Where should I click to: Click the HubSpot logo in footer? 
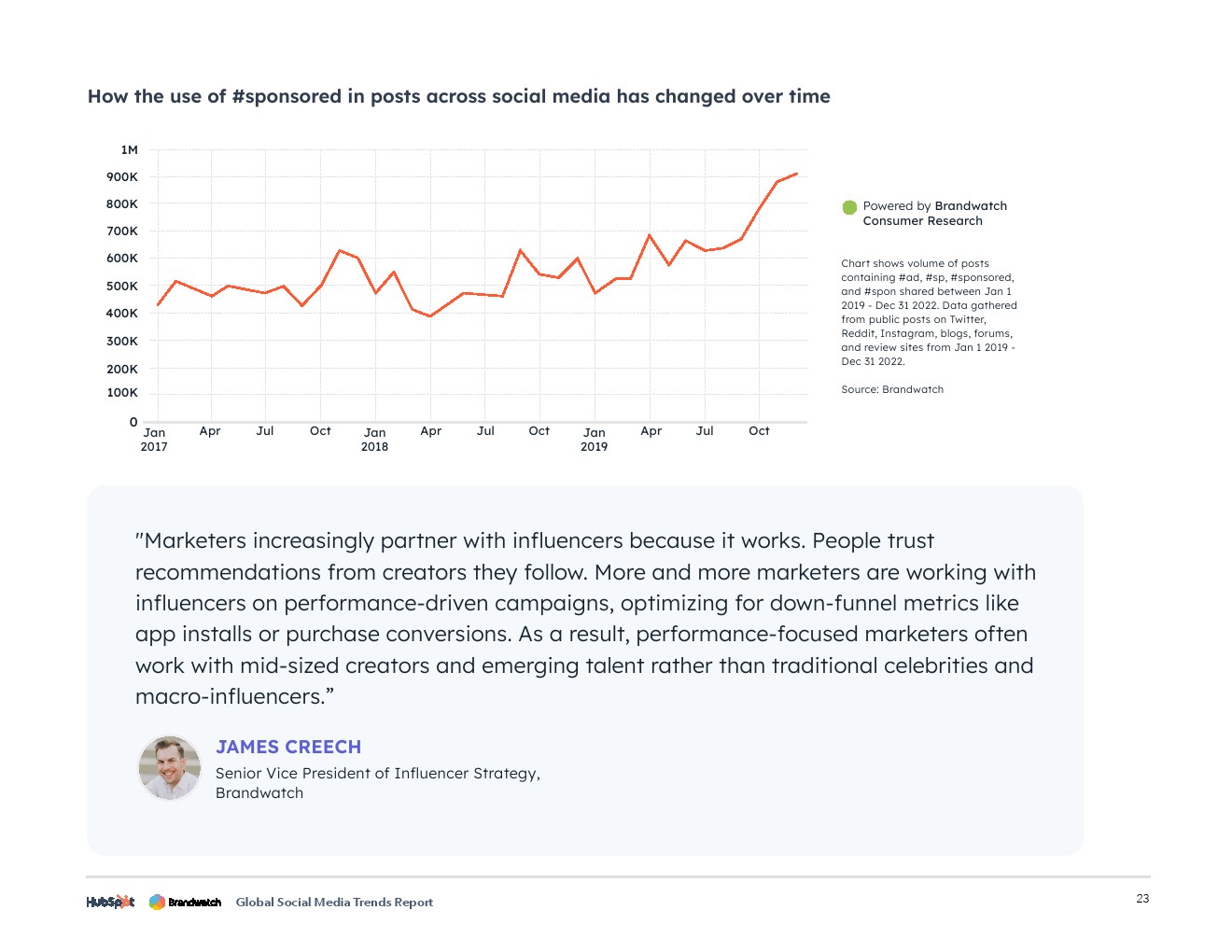[x=110, y=902]
